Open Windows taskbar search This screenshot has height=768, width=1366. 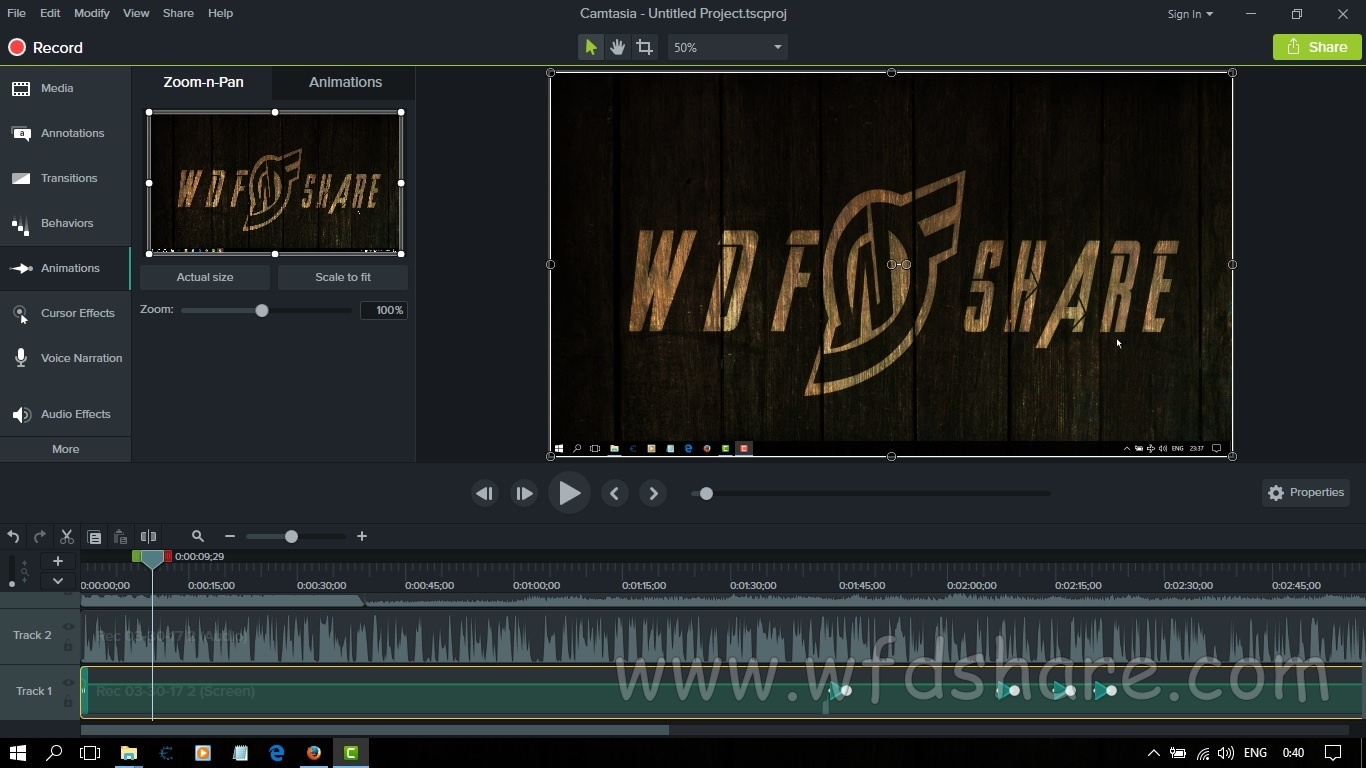pos(54,753)
